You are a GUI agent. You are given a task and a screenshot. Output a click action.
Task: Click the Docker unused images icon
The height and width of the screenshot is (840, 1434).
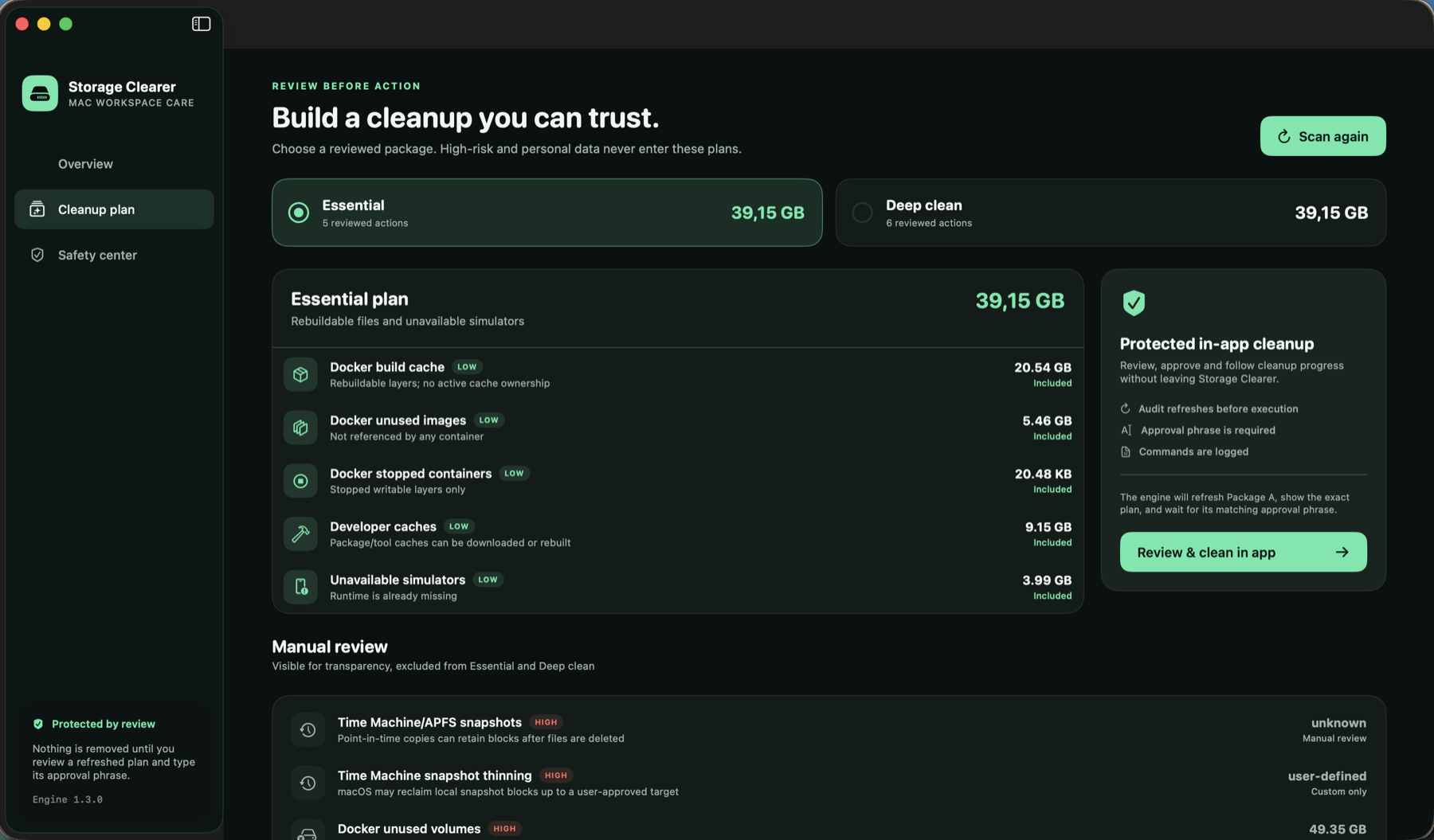[x=300, y=428]
